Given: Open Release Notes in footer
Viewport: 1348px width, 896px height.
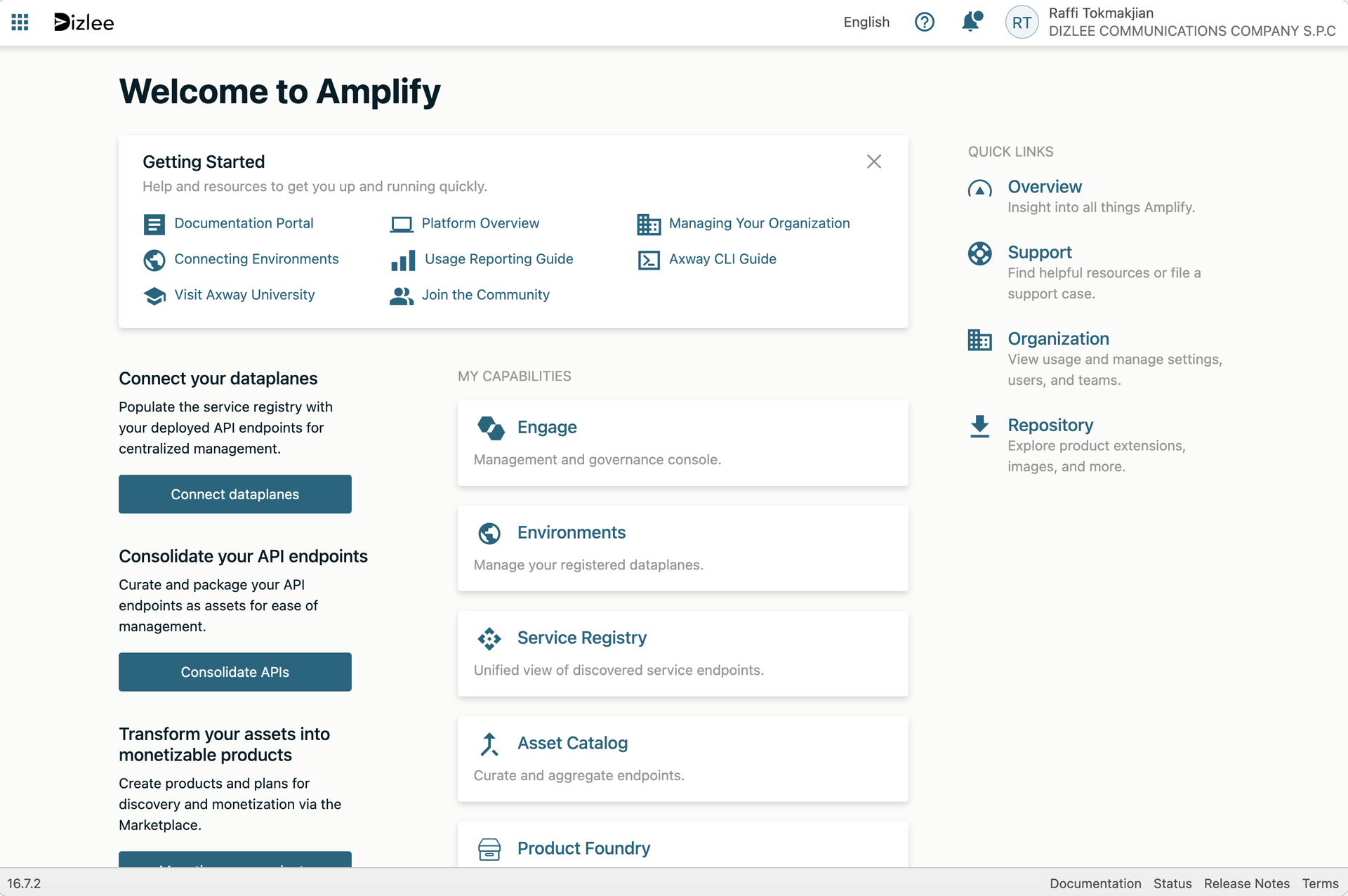Looking at the screenshot, I should pos(1246,883).
